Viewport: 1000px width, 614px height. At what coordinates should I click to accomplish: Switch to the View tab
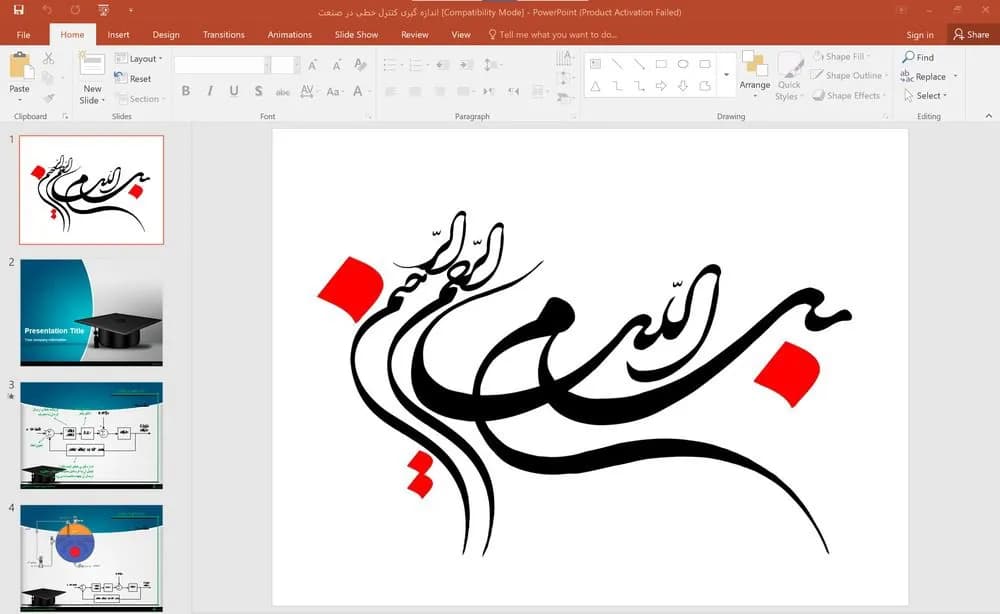[x=460, y=34]
